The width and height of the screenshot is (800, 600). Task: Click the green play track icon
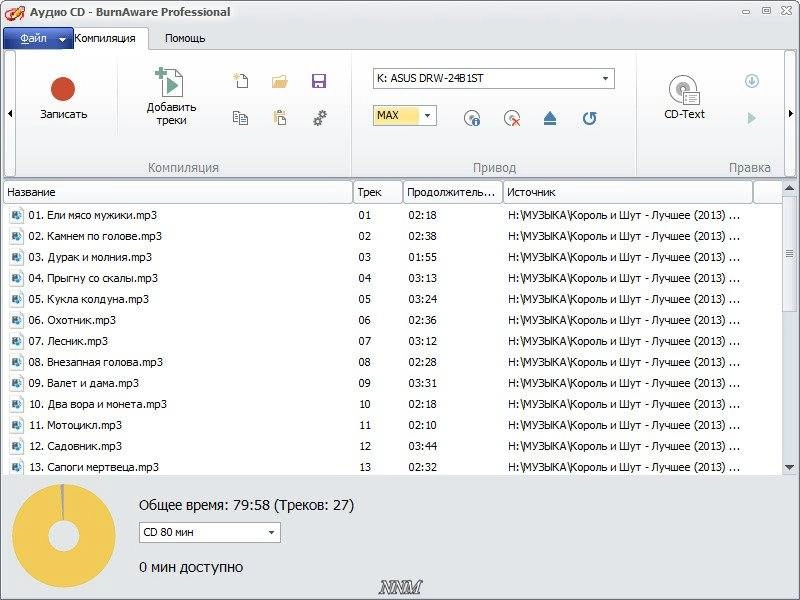click(752, 118)
